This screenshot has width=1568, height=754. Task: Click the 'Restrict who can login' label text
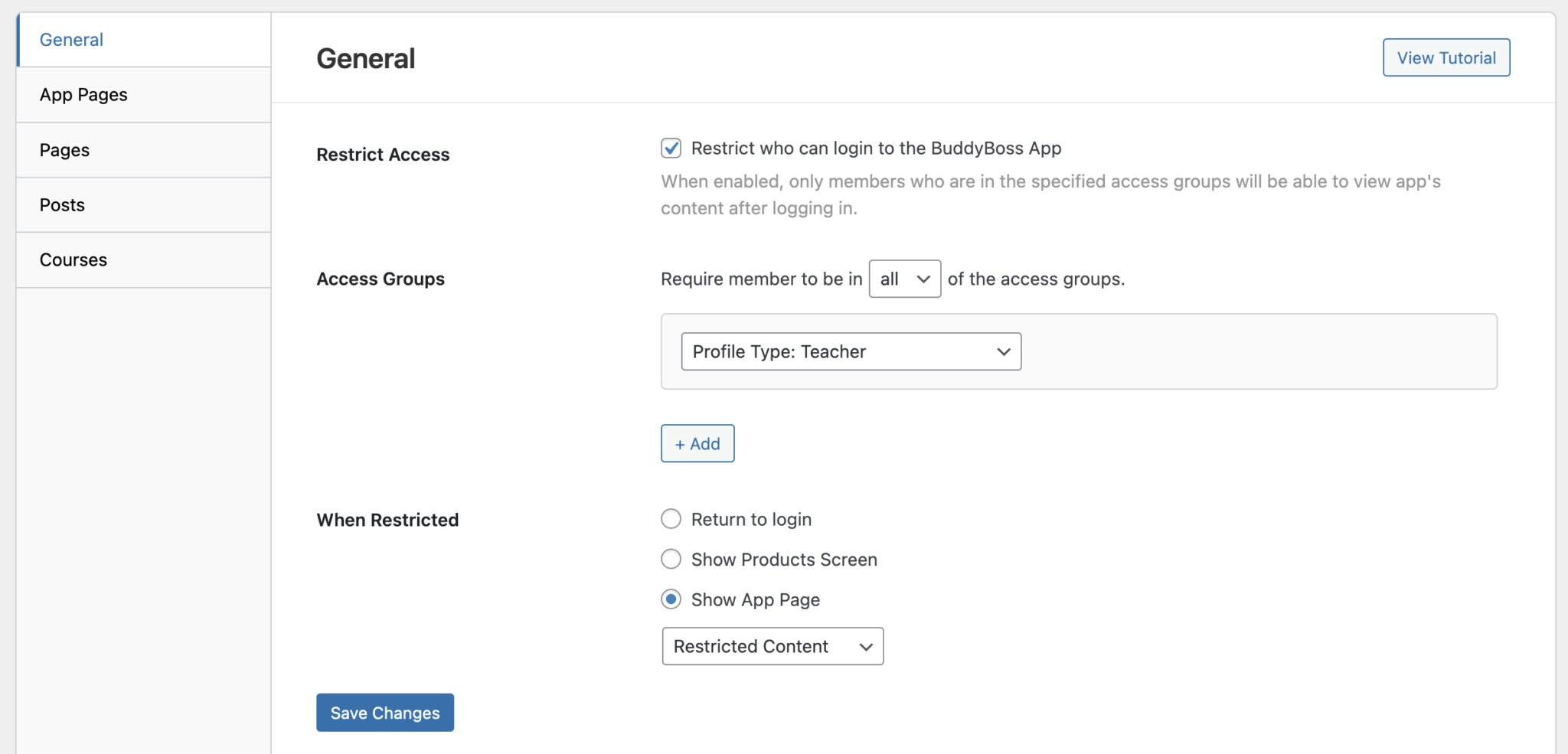(x=876, y=149)
